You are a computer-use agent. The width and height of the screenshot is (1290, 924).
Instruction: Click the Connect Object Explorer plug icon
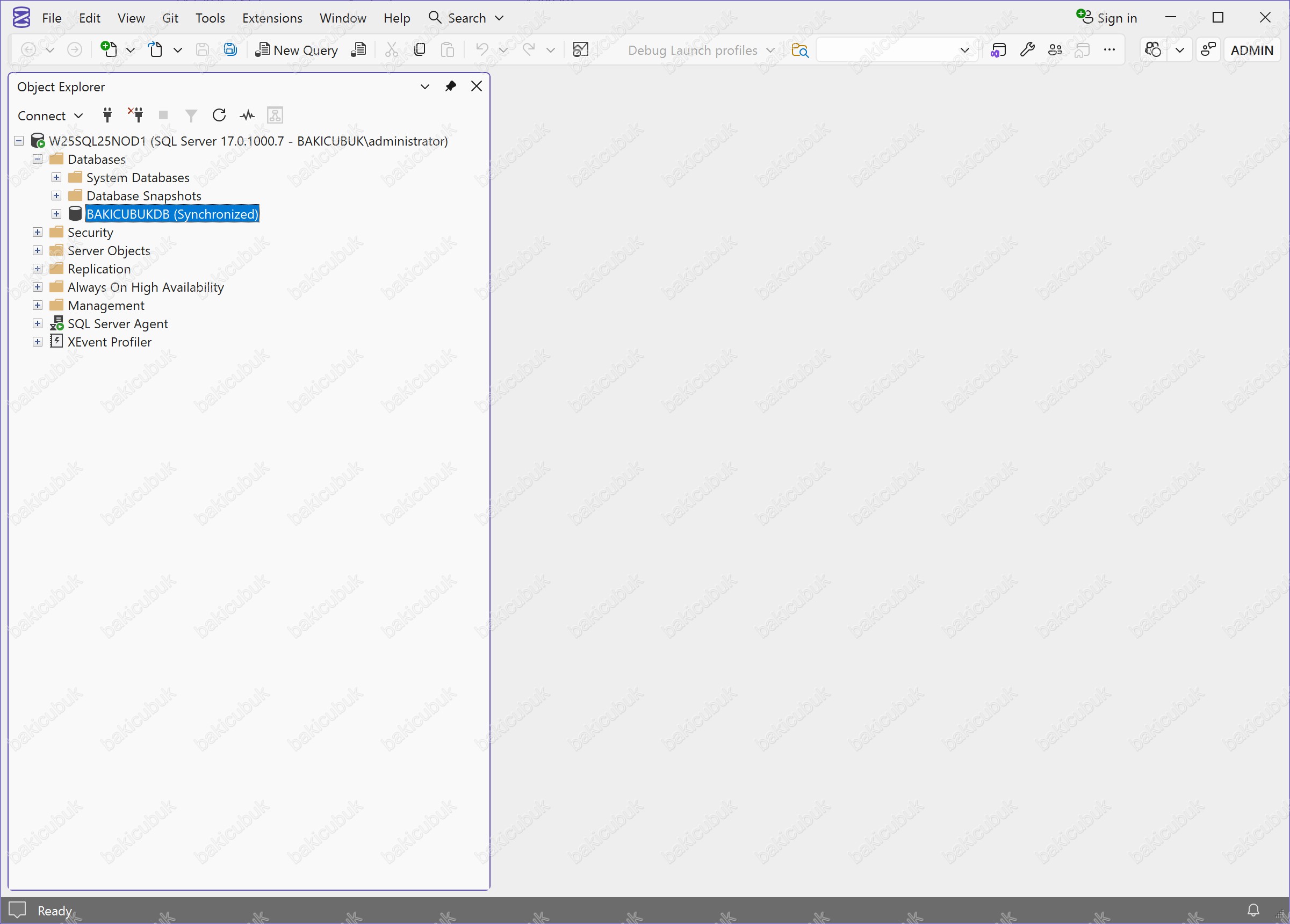pyautogui.click(x=107, y=115)
